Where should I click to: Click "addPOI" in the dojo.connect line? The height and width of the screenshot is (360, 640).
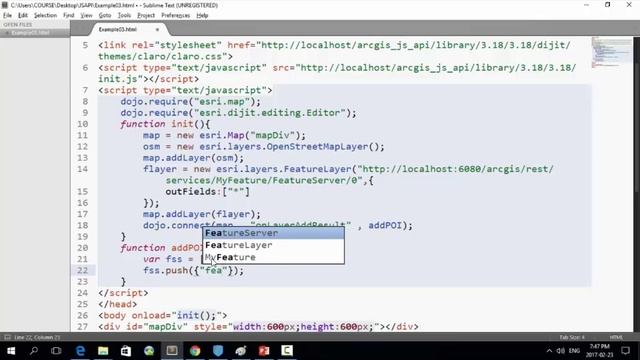click(385, 225)
